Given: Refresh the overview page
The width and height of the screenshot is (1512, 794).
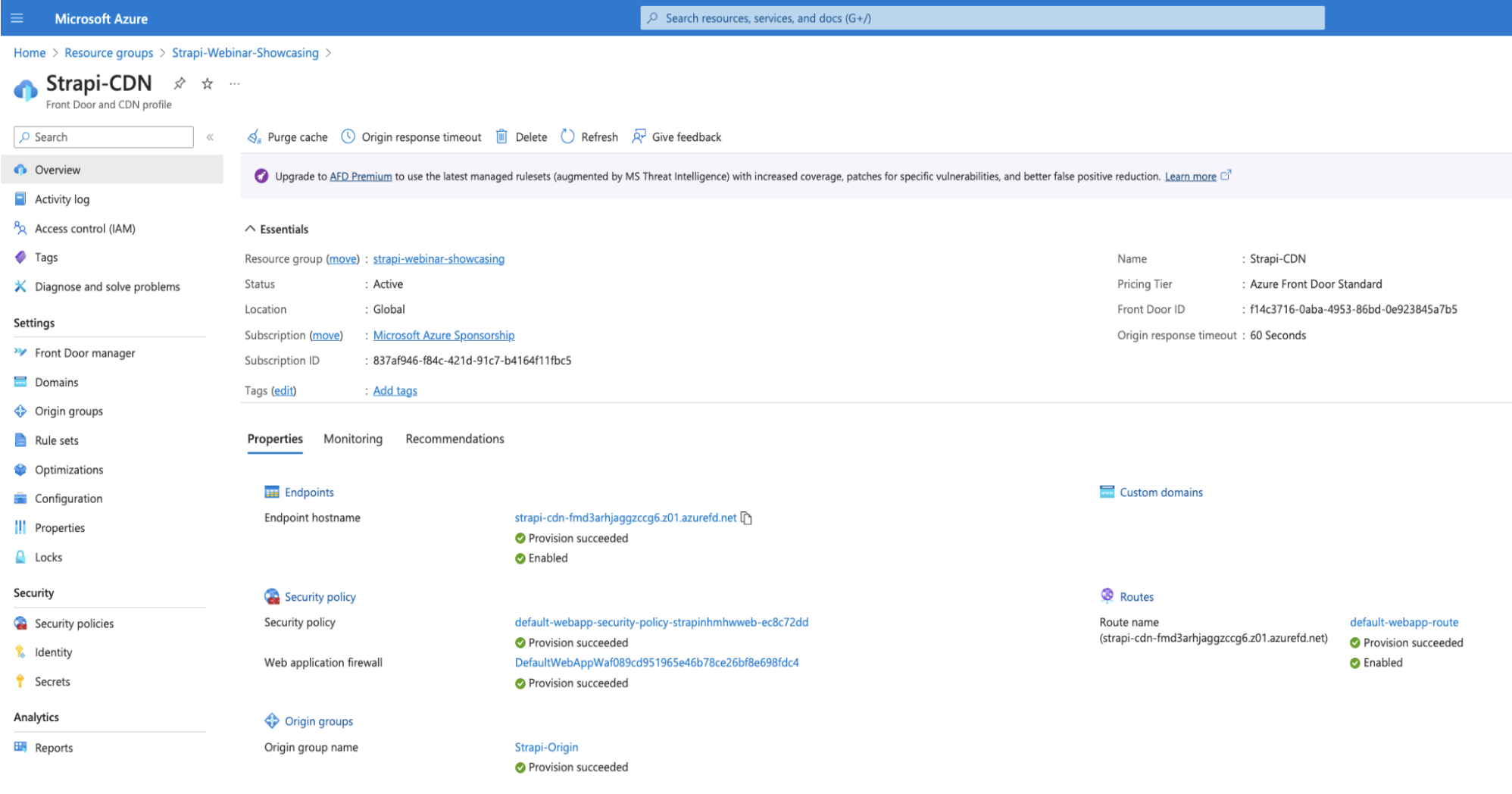Looking at the screenshot, I should coord(589,137).
